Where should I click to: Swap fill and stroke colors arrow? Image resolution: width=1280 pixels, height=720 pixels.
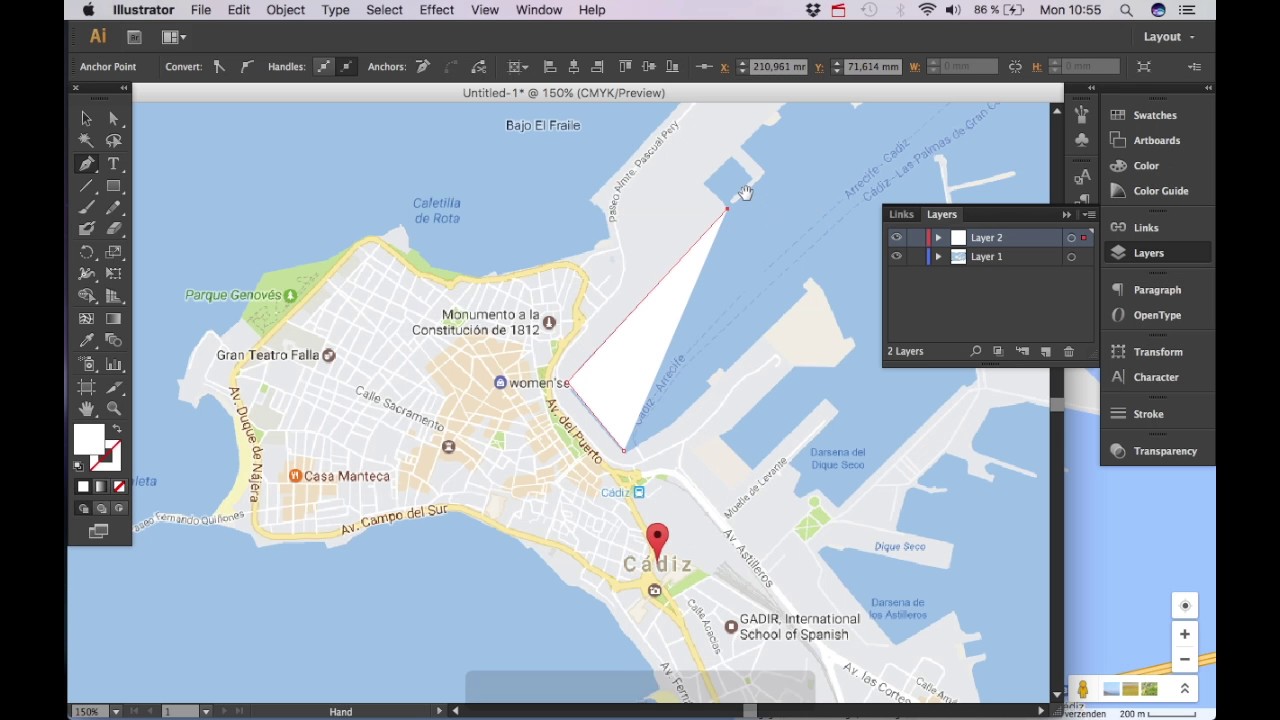point(117,429)
